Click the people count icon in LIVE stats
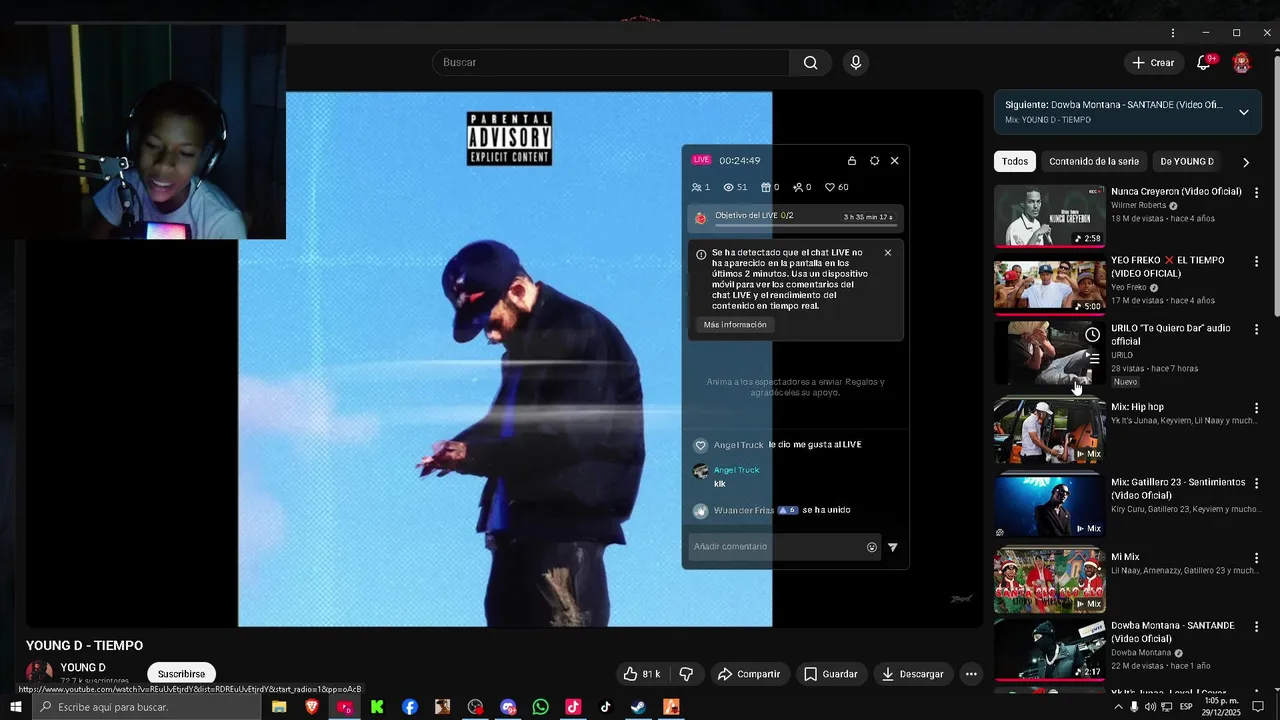The image size is (1280, 720). (697, 187)
